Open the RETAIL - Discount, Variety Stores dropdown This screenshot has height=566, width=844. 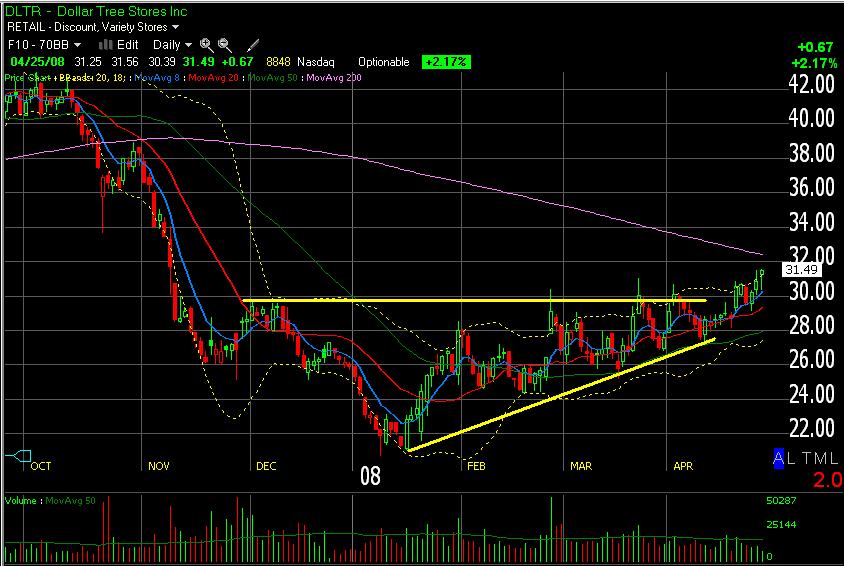pyautogui.click(x=93, y=27)
